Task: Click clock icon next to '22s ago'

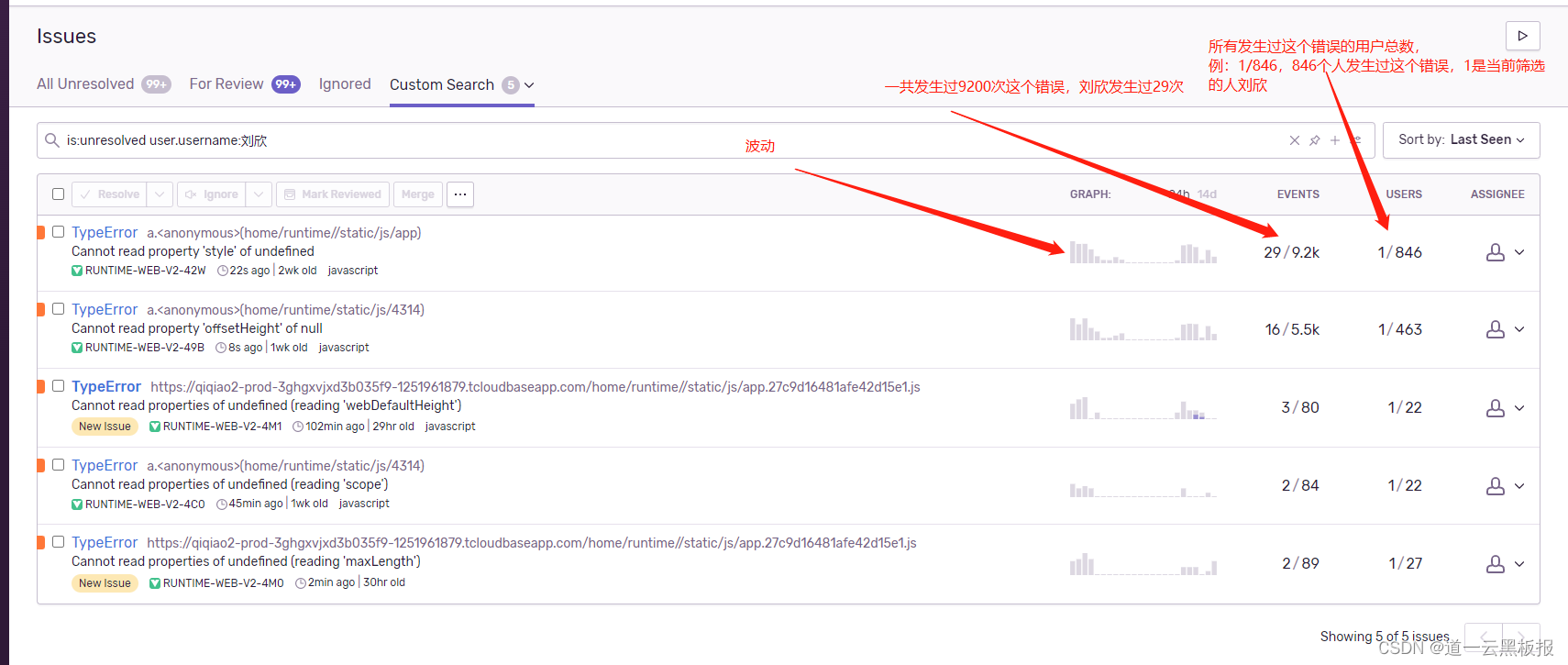Action: point(223,271)
